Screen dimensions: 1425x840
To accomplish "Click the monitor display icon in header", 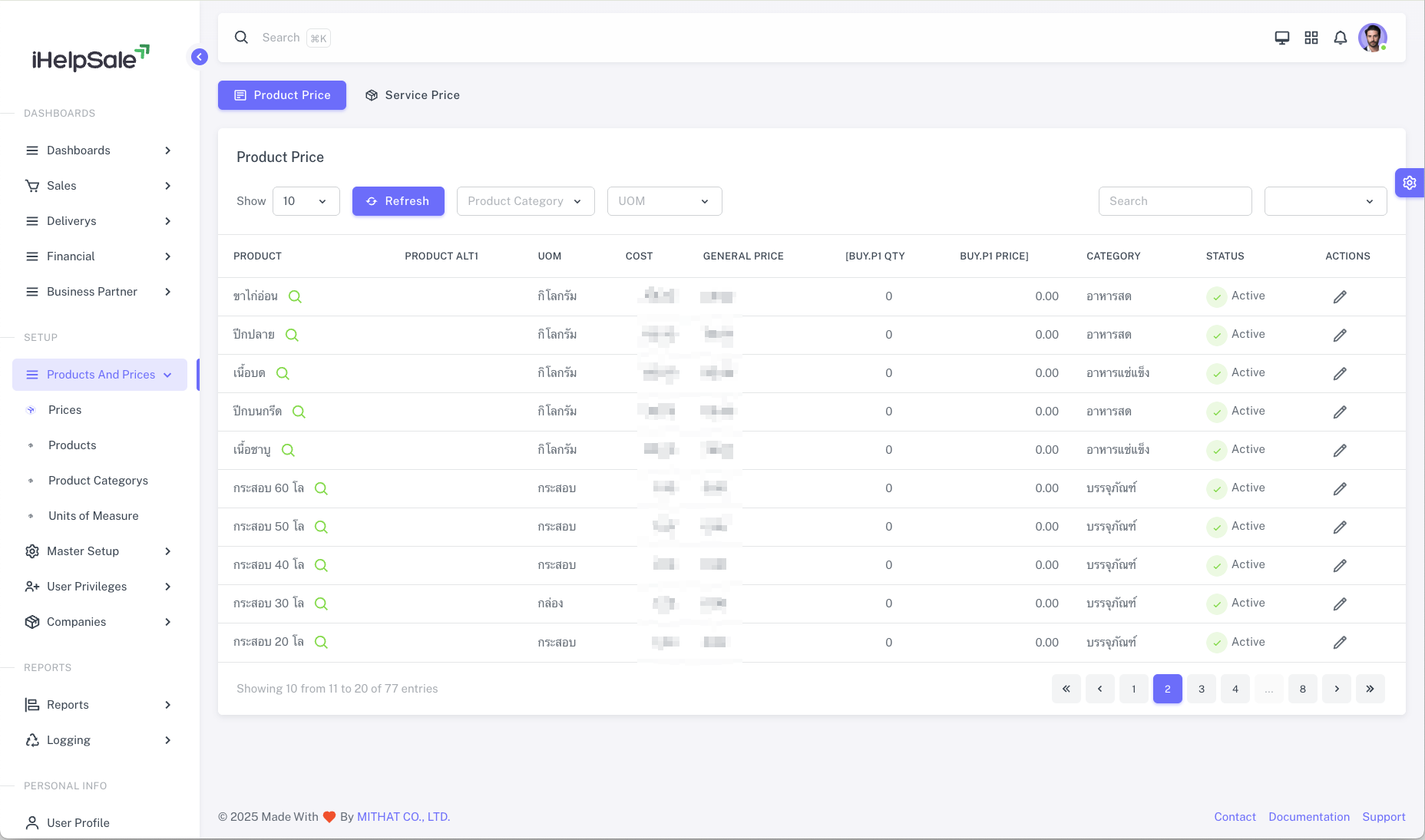I will pos(1281,38).
